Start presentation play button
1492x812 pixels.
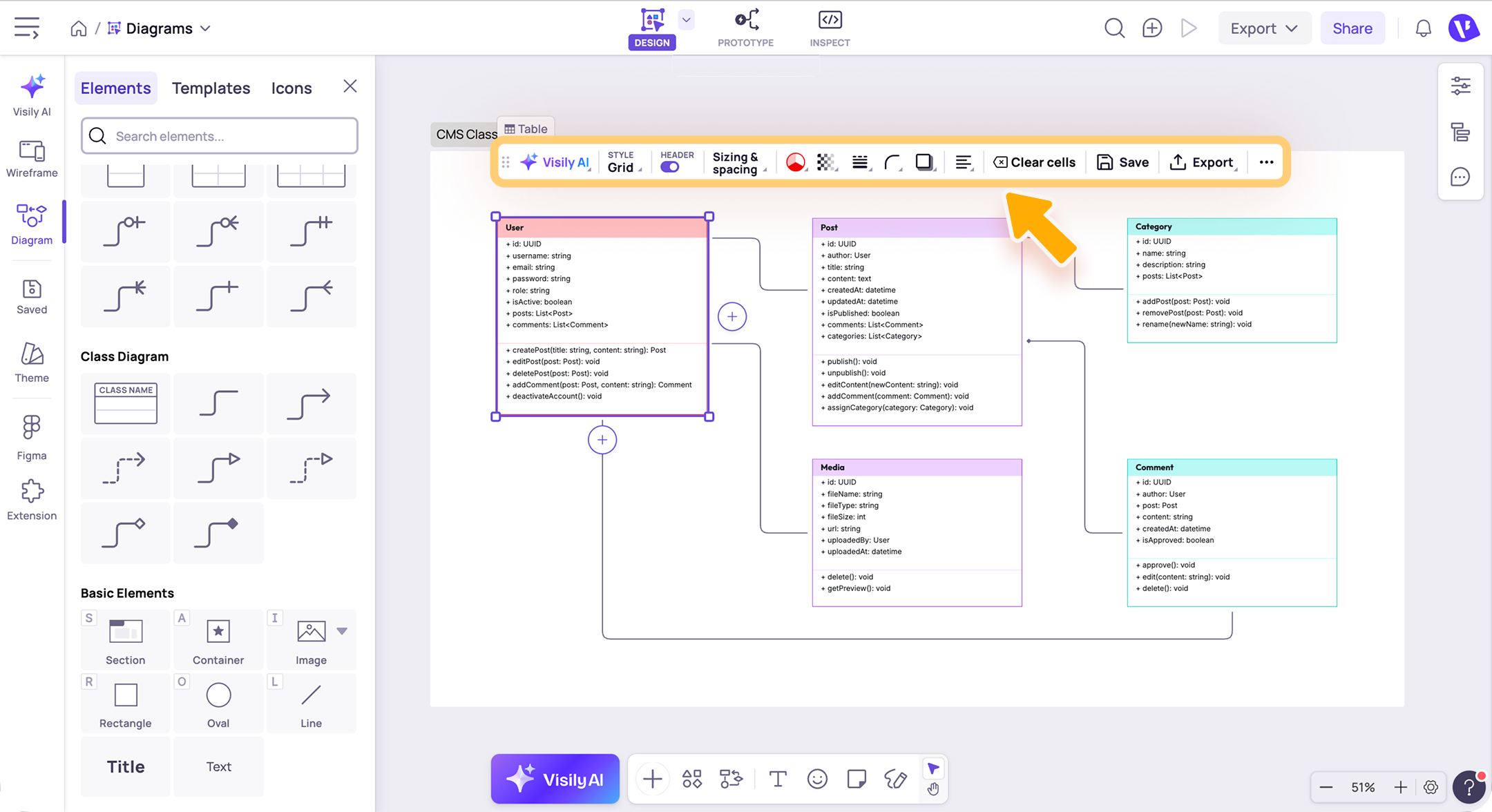click(1188, 28)
